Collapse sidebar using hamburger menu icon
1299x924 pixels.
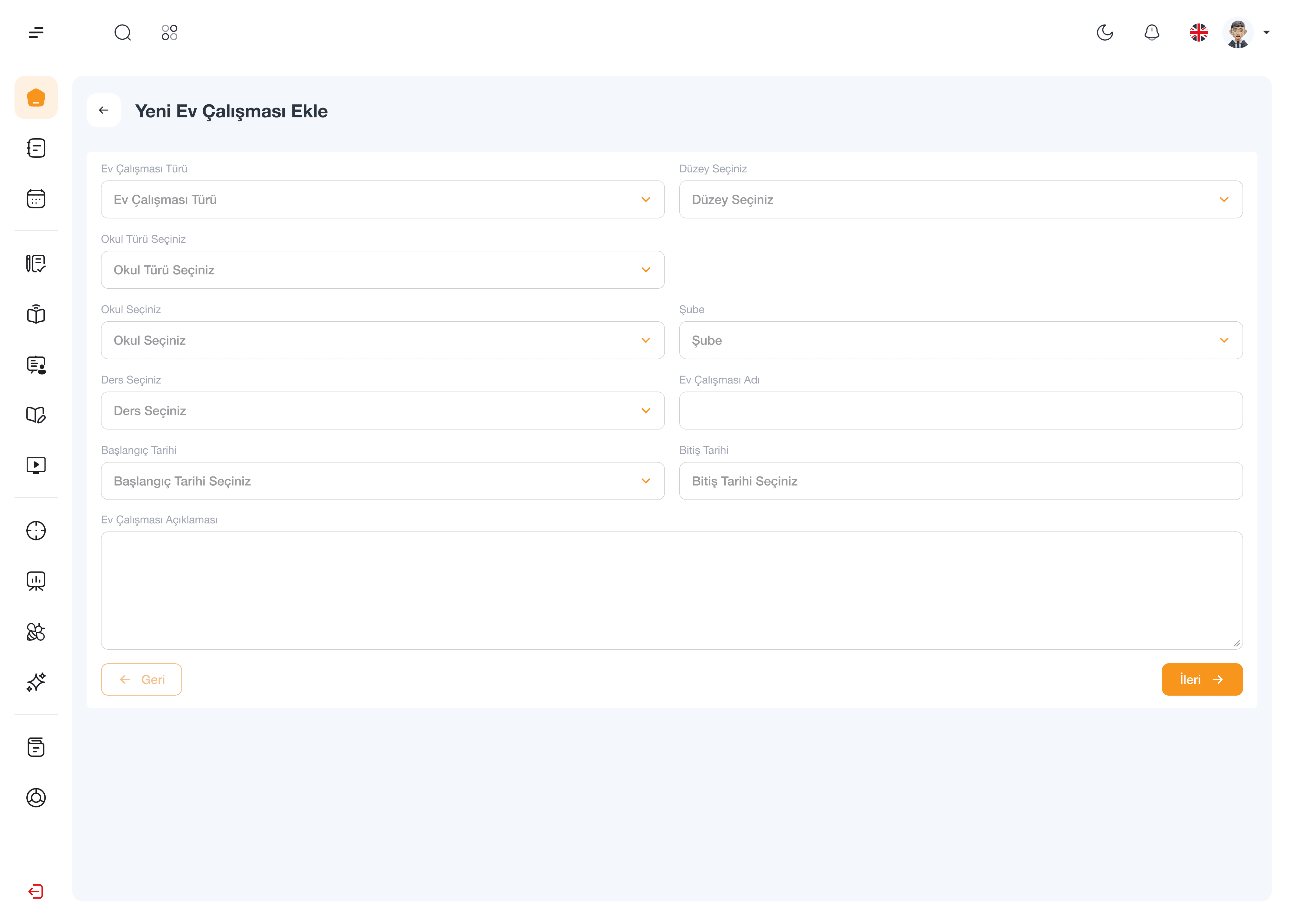click(x=36, y=32)
